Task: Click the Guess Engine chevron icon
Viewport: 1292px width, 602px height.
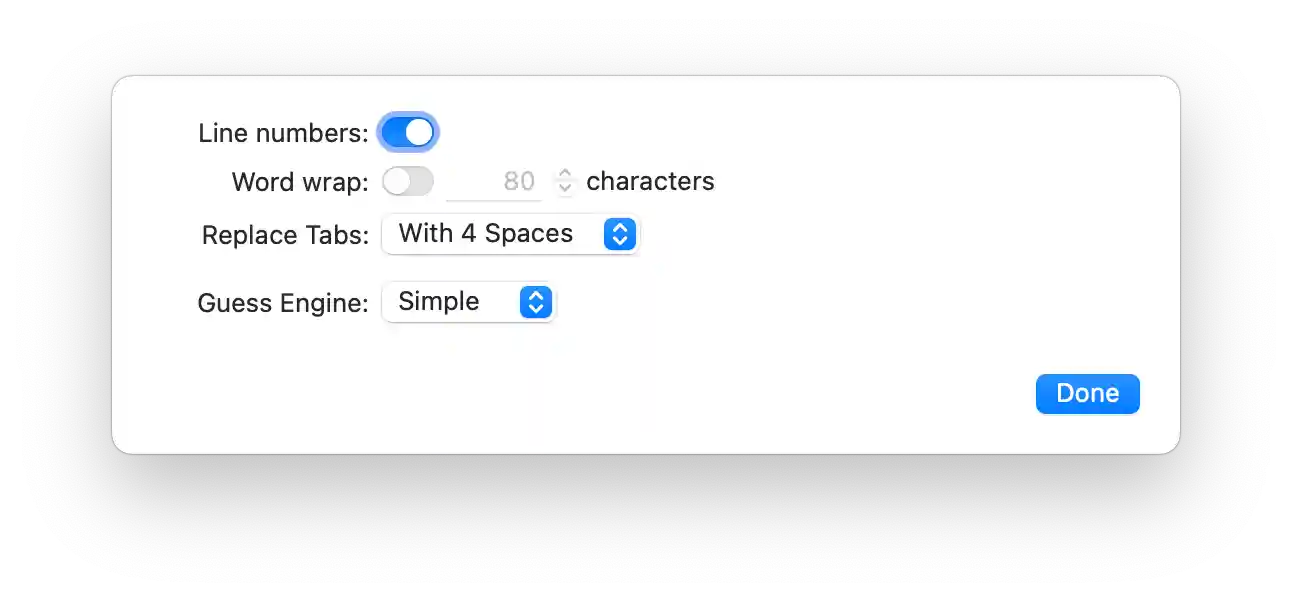Action: point(536,302)
